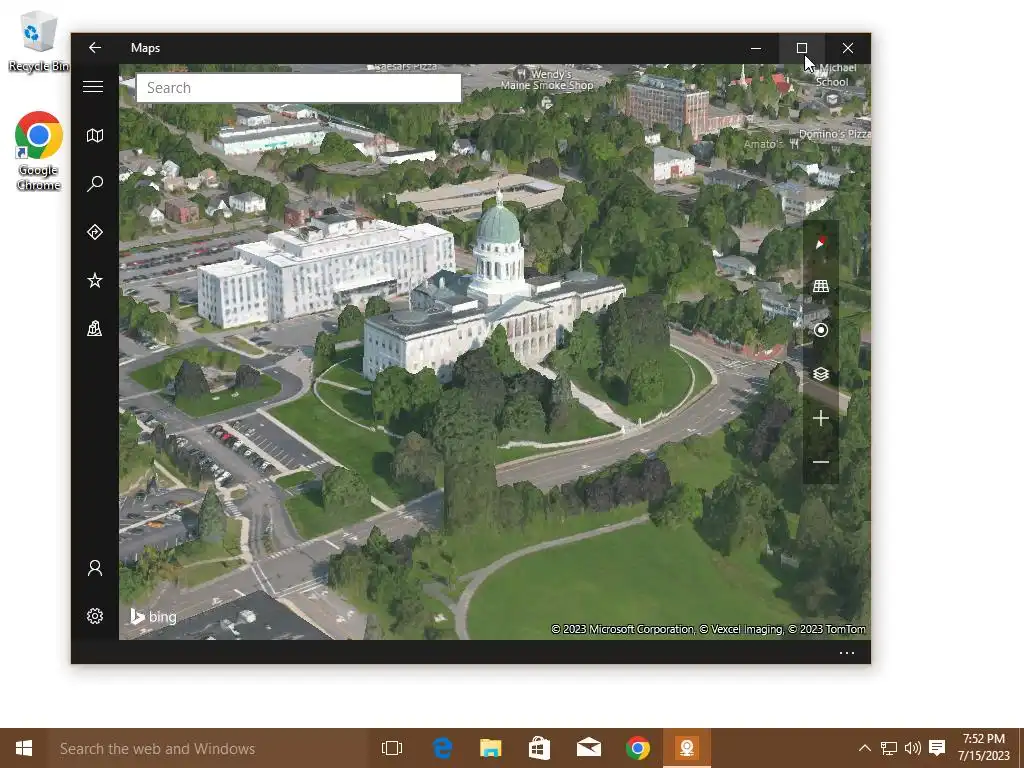
Task: Maximize the Maps window
Action: point(802,48)
